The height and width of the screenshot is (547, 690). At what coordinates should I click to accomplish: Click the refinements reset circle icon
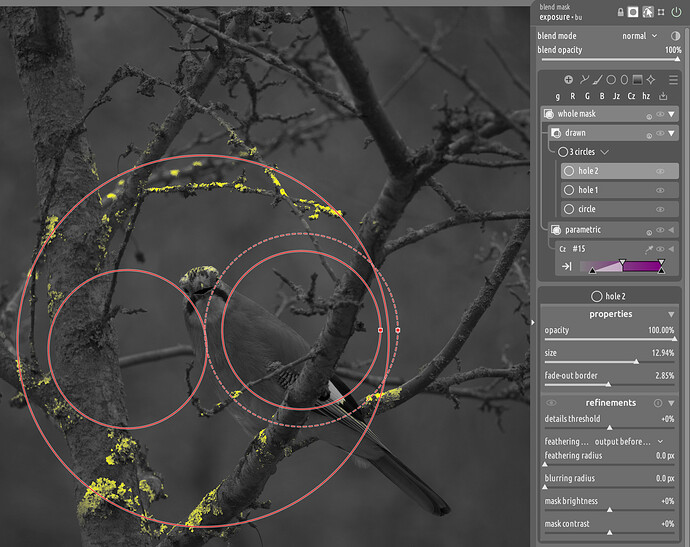pyautogui.click(x=658, y=403)
